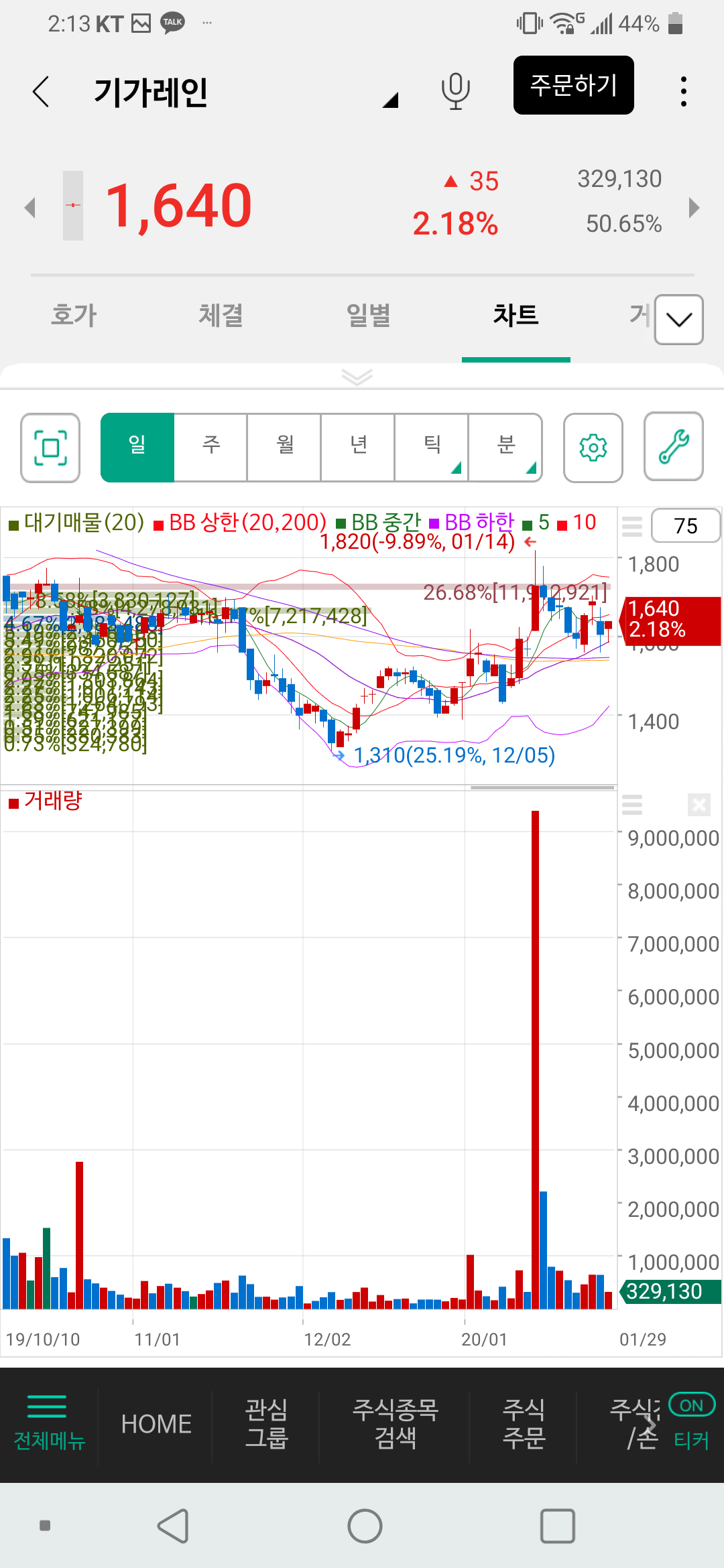Tap the 대기매물(20) legend label
The height and width of the screenshot is (1568, 724).
tap(76, 523)
